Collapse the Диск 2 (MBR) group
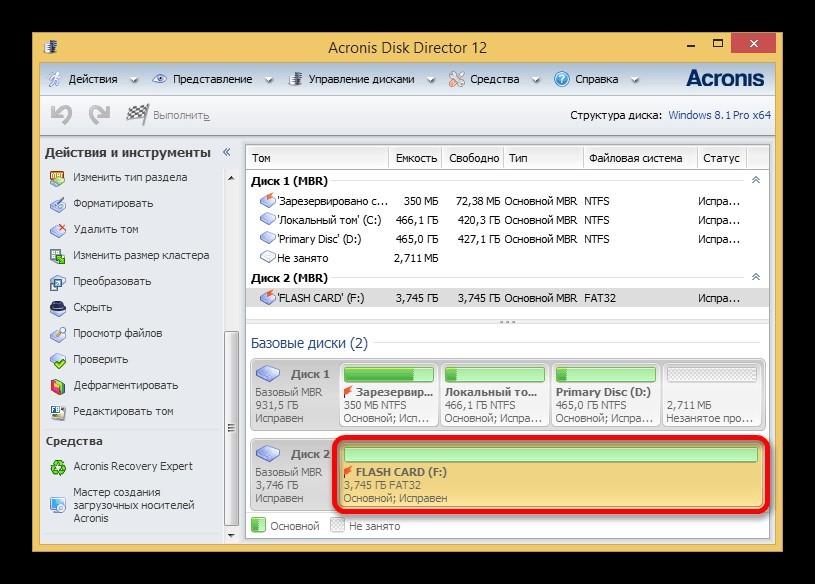The width and height of the screenshot is (815, 584). tap(756, 277)
